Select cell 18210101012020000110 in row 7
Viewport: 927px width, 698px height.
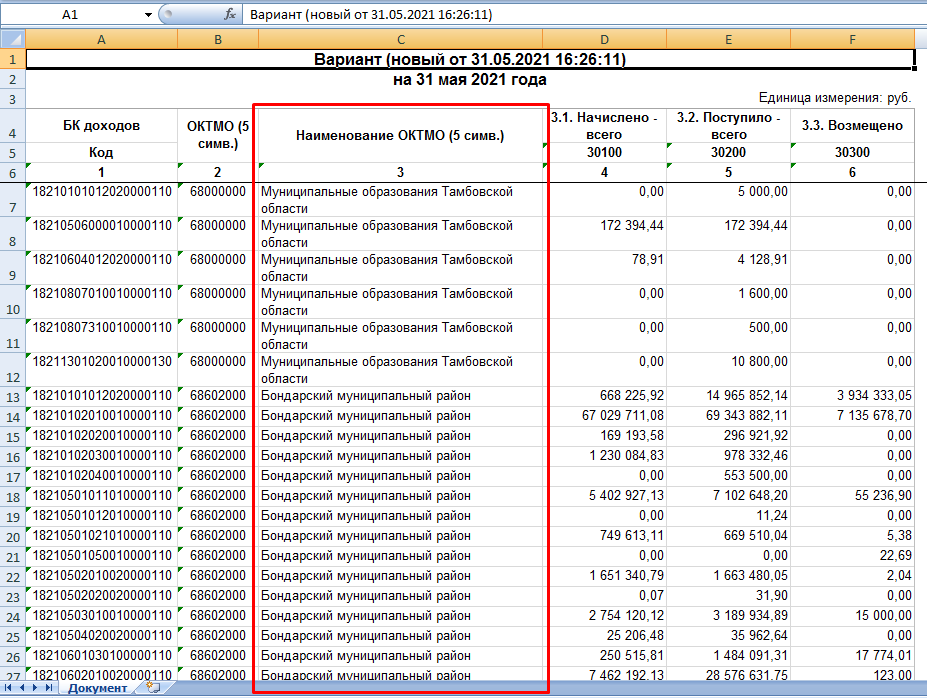point(102,200)
